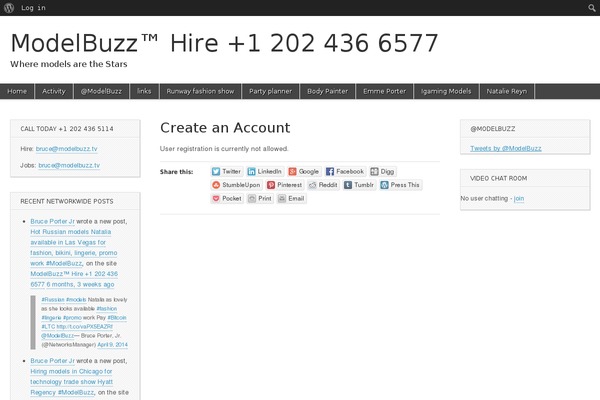Click the Hire email address link
600x400 pixels.
click(67, 149)
